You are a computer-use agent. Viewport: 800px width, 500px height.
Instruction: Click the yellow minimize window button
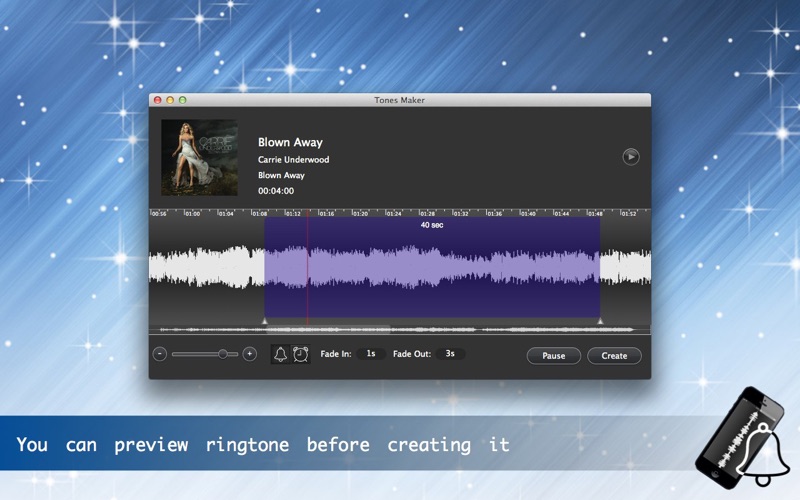(170, 100)
